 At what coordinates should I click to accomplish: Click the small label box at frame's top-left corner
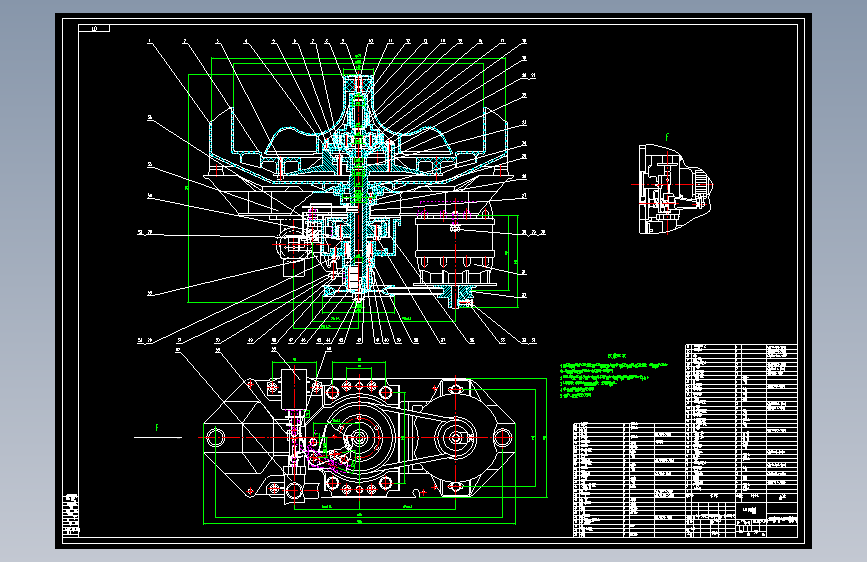coord(94,28)
